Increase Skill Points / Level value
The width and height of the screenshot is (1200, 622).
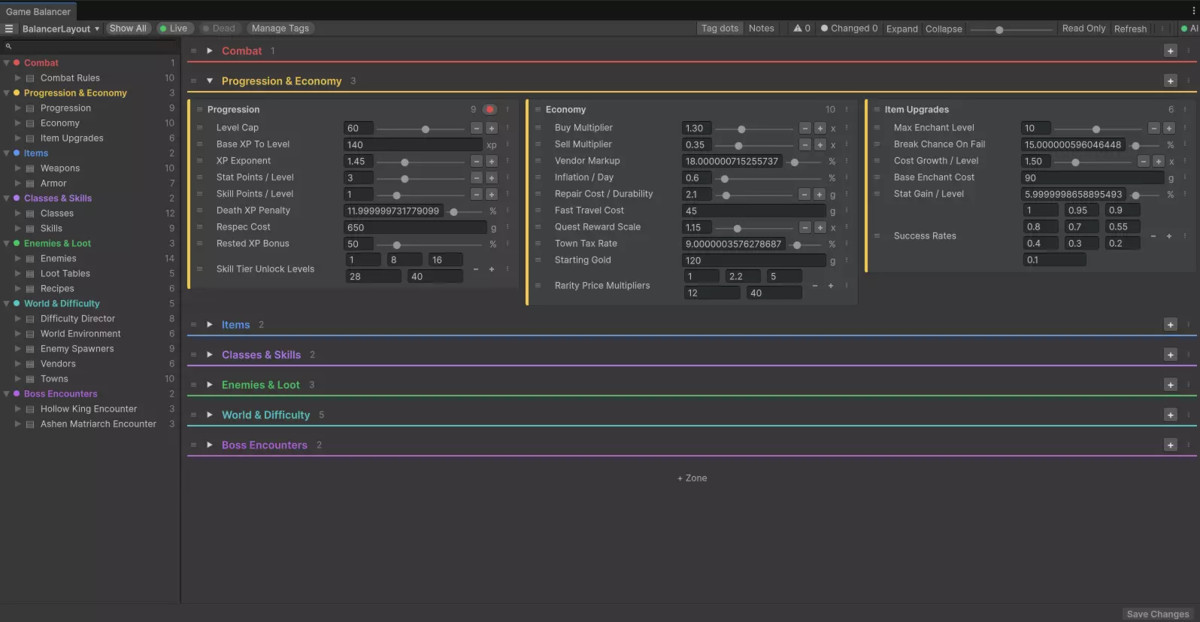point(491,194)
